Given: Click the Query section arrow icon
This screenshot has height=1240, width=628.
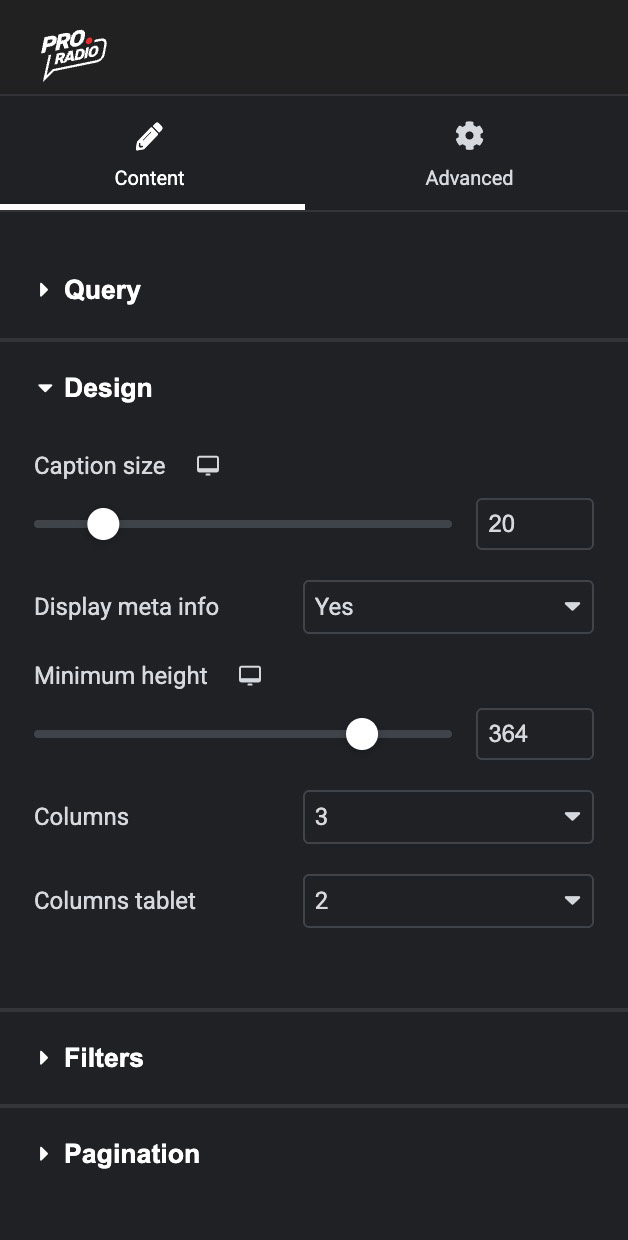Looking at the screenshot, I should (x=43, y=290).
